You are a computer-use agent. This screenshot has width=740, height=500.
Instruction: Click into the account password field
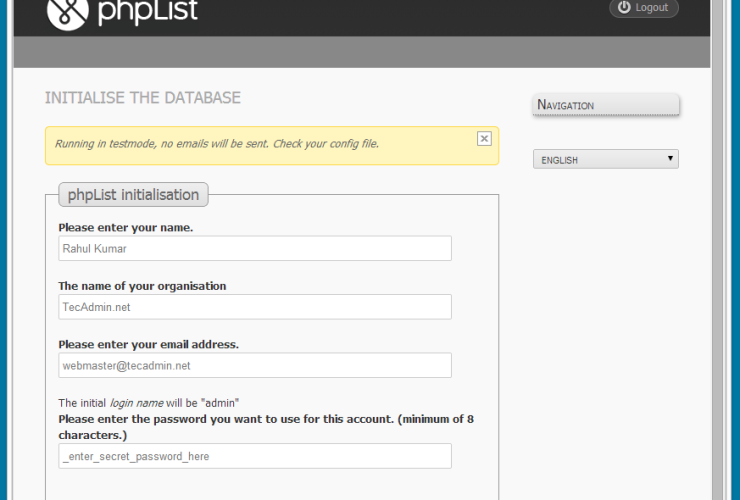coord(255,456)
